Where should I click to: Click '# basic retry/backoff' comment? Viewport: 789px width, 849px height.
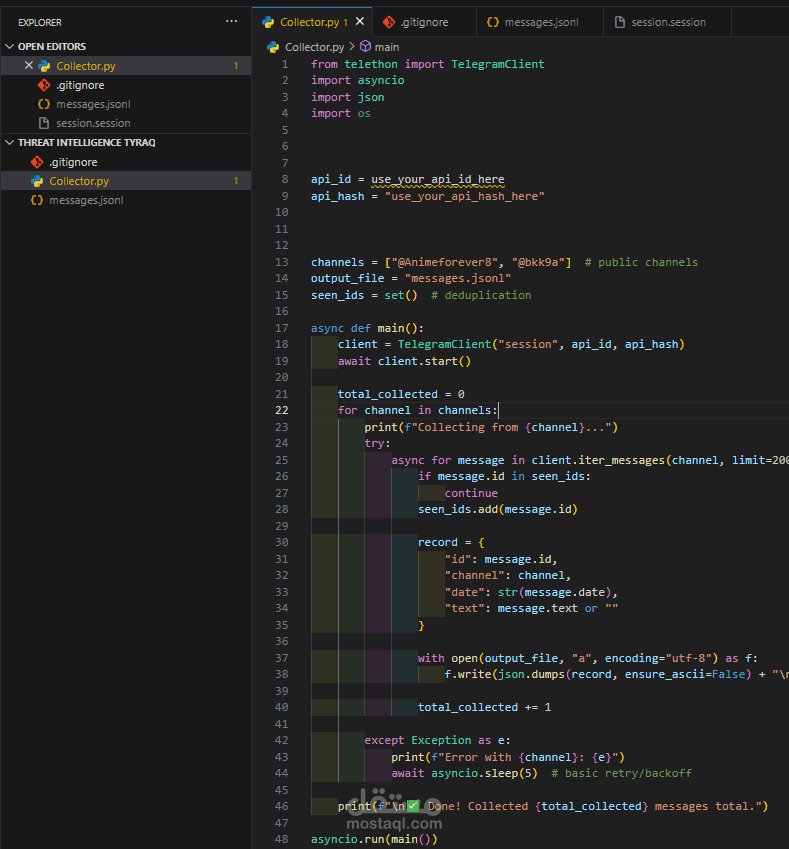click(621, 773)
